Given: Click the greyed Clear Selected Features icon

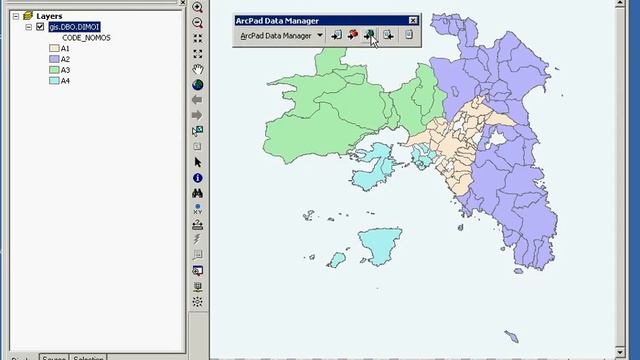Looking at the screenshot, I should click(x=198, y=147).
